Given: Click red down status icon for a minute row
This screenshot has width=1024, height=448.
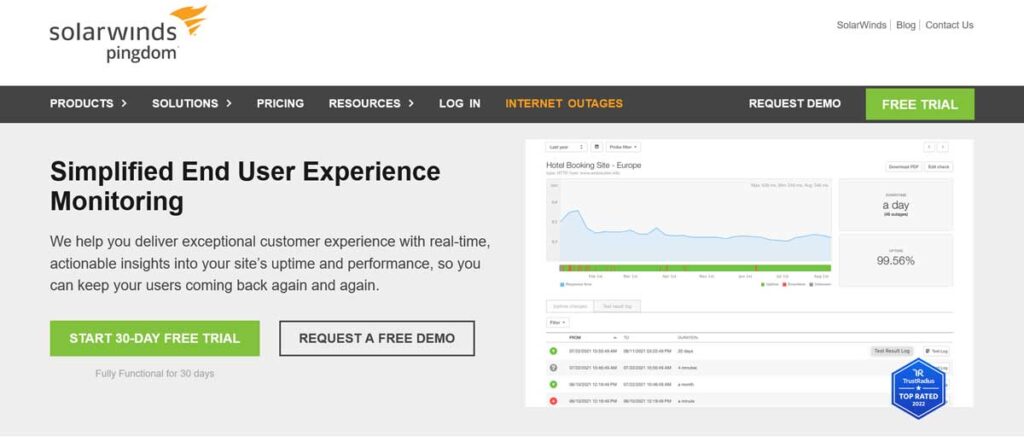Looking at the screenshot, I should tap(554, 401).
